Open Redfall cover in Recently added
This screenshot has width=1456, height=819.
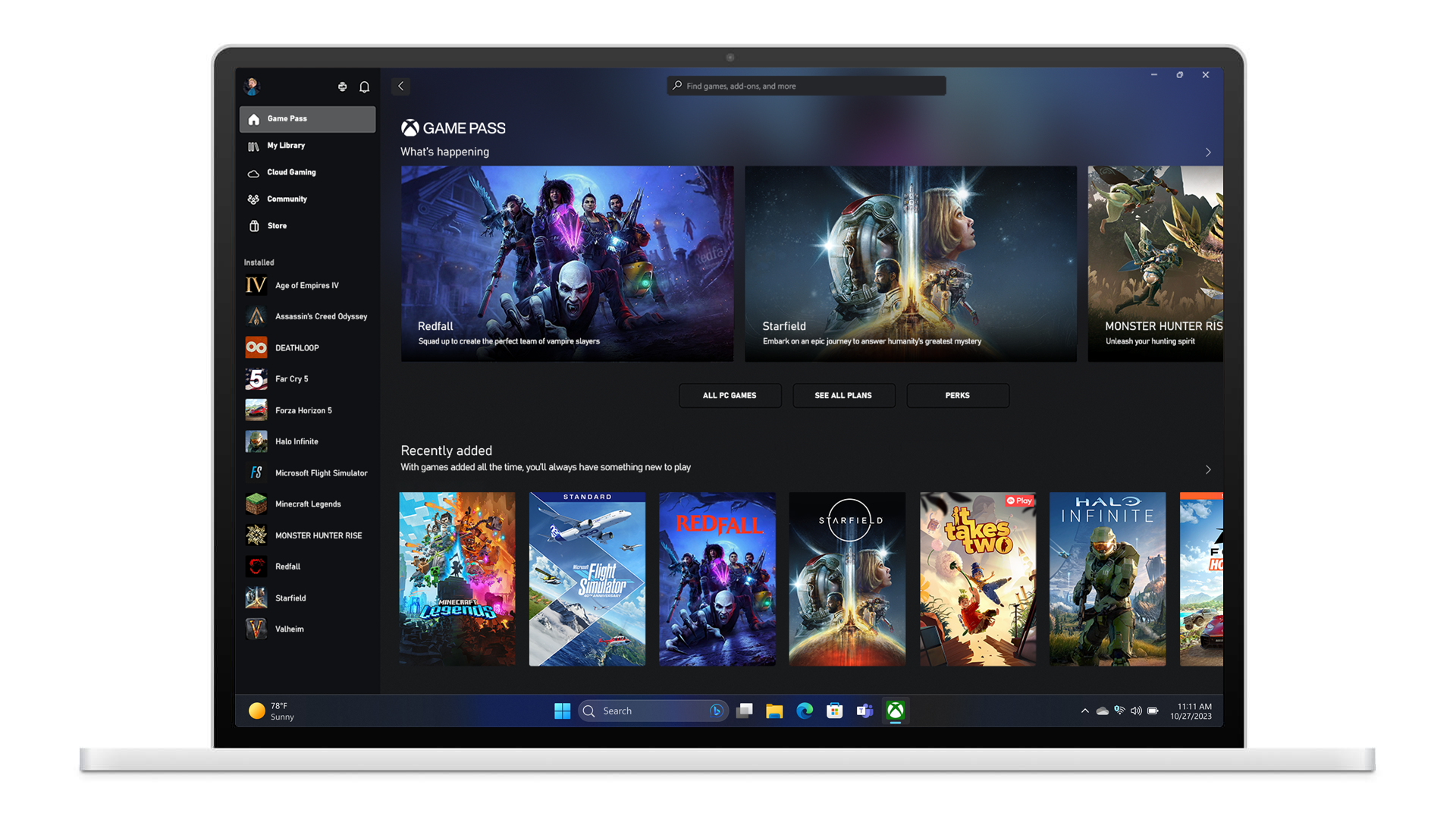(717, 579)
